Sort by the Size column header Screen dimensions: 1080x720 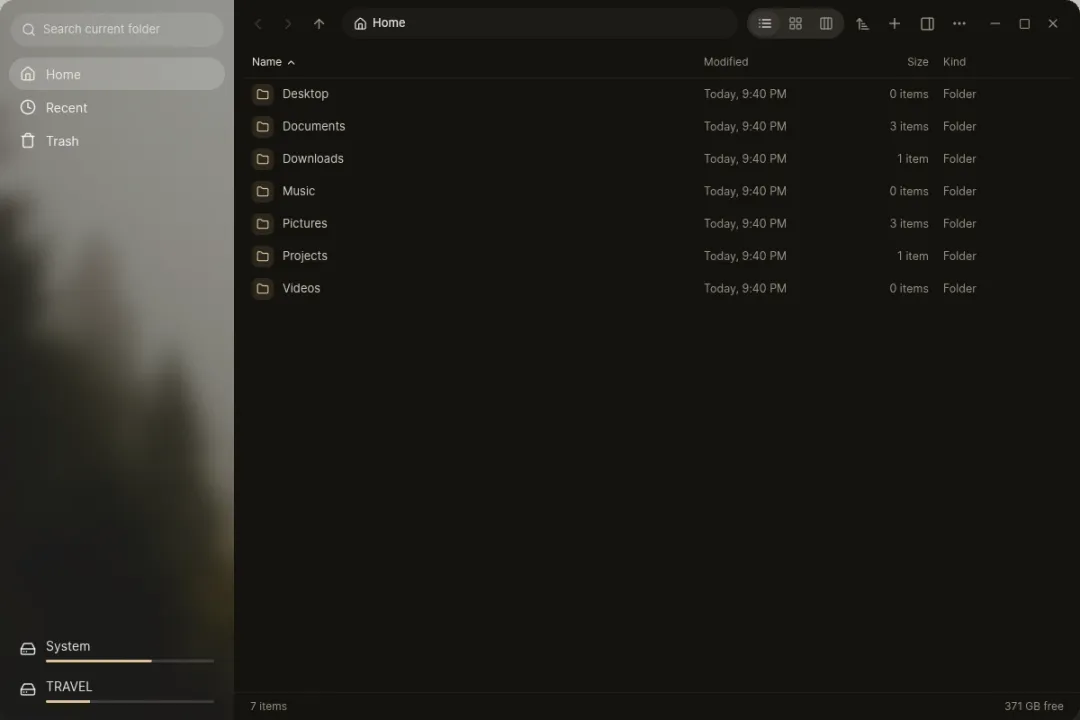click(x=917, y=62)
